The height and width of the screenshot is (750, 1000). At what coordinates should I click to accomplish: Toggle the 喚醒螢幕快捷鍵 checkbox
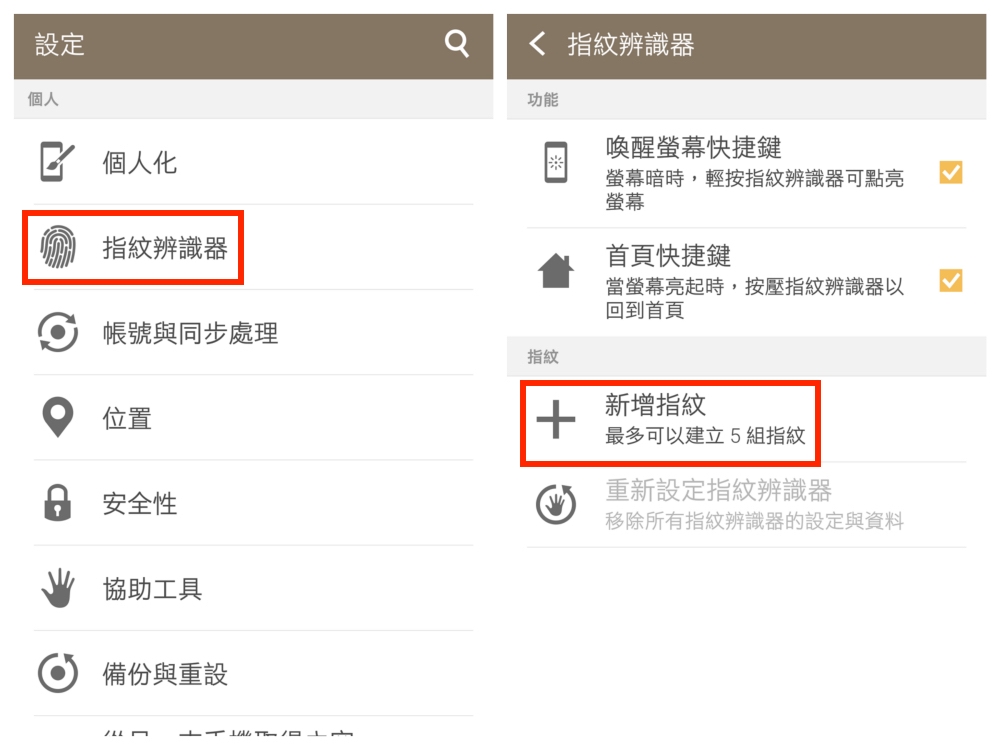pos(951,172)
